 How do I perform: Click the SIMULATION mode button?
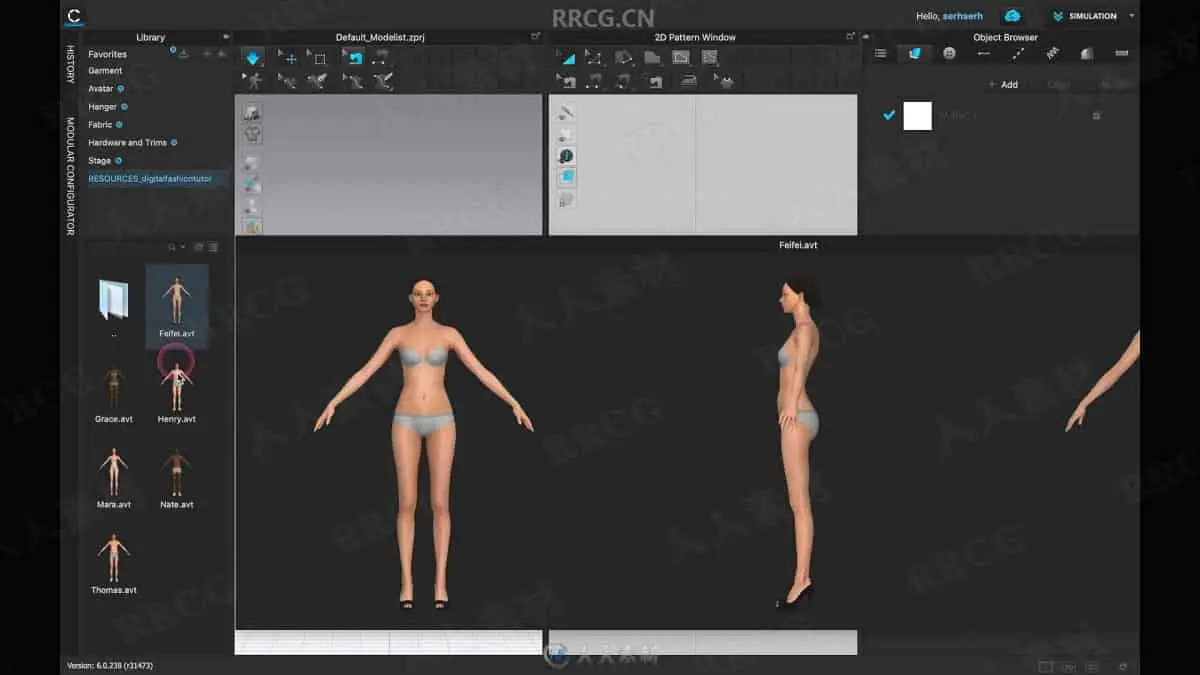(x=1085, y=16)
